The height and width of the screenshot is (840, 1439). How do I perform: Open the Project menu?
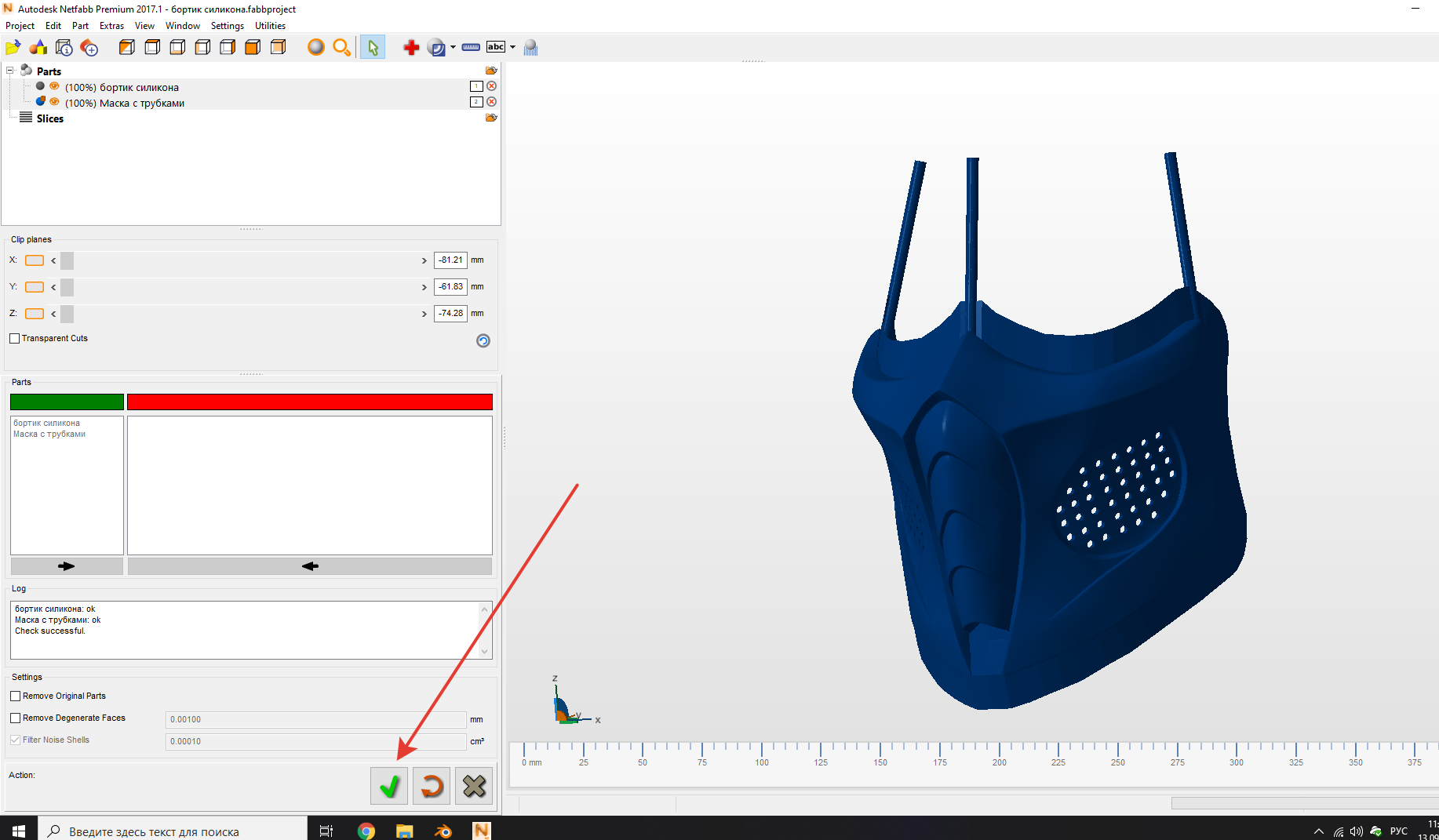20,26
